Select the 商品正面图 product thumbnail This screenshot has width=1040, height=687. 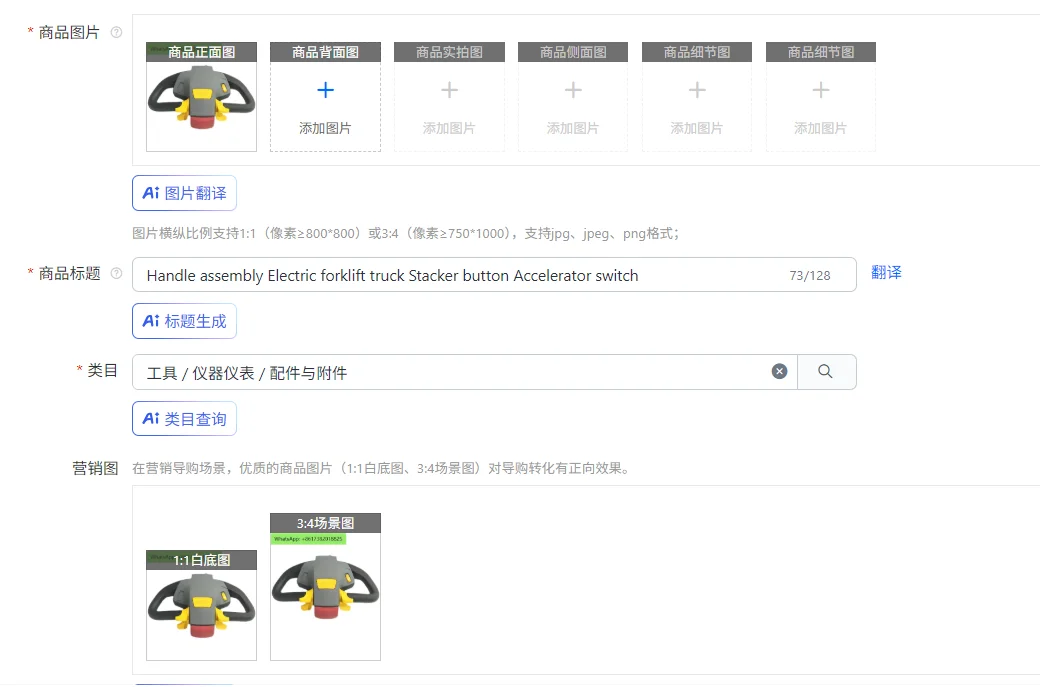pyautogui.click(x=202, y=97)
